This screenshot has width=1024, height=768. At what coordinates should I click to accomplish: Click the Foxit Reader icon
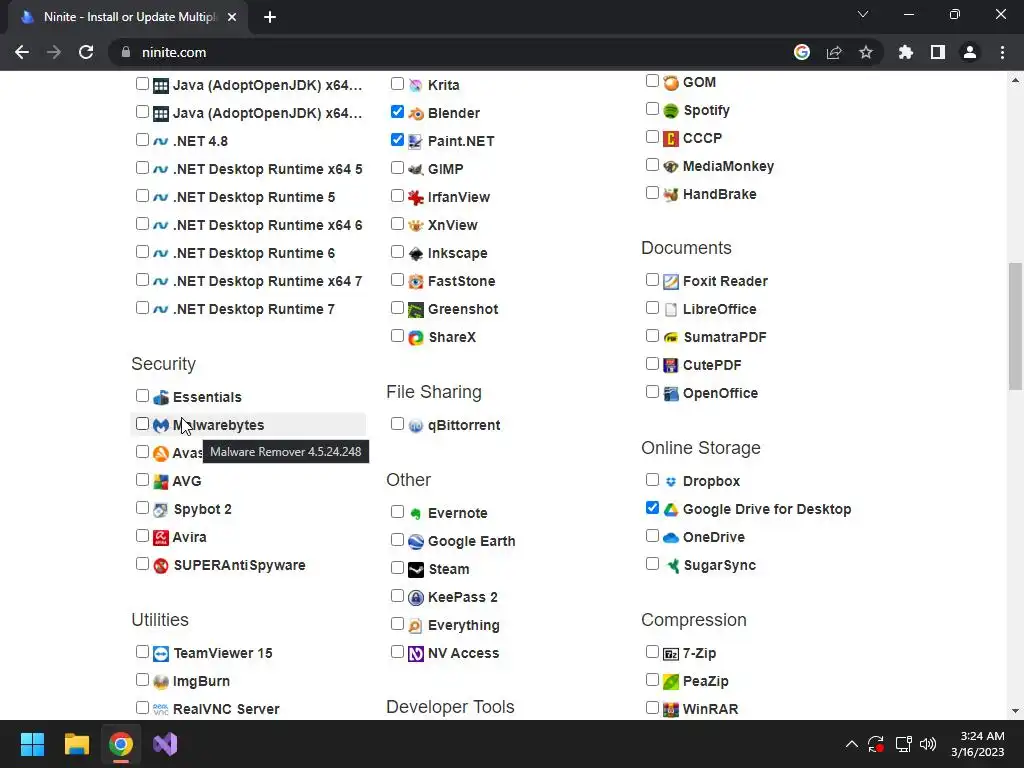tap(671, 282)
